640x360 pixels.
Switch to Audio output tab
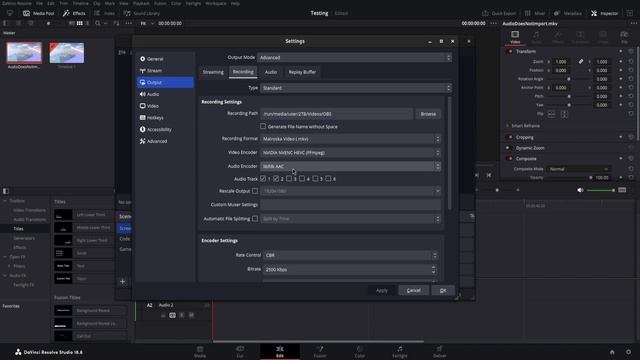(x=271, y=72)
